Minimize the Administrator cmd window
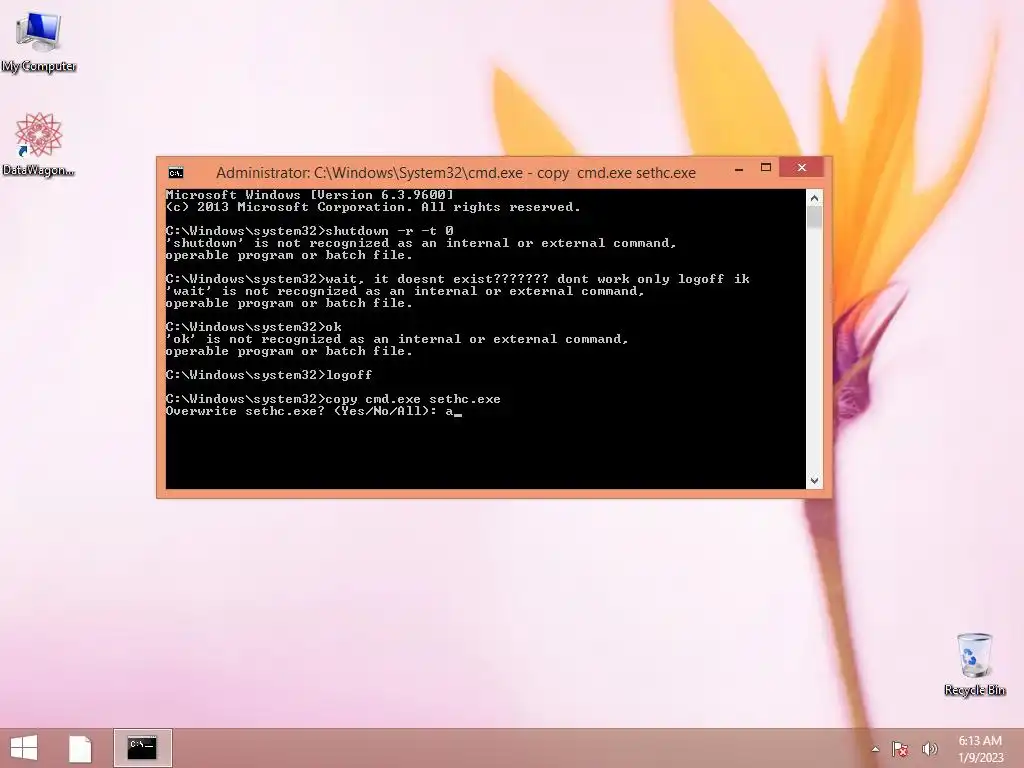1024x768 pixels. tap(739, 169)
